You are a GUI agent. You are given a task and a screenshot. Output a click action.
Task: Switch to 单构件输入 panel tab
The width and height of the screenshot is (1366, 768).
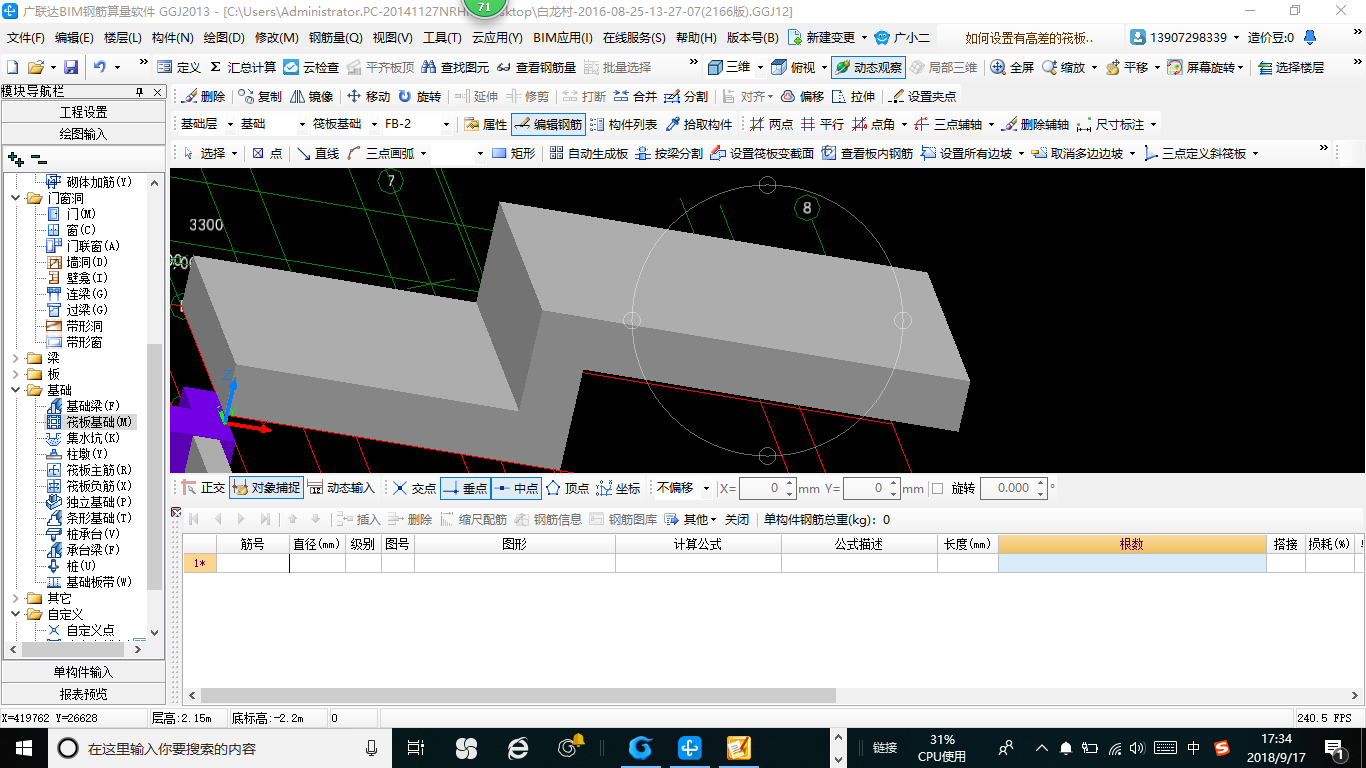[x=83, y=672]
